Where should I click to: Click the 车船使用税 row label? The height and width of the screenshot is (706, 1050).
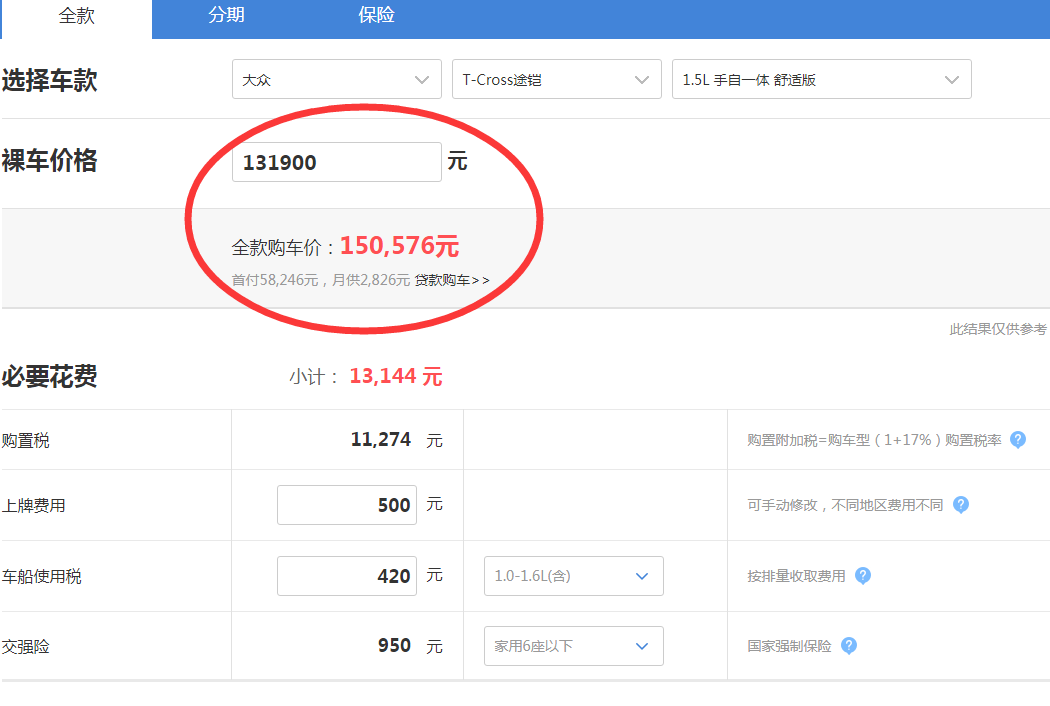pos(42,577)
